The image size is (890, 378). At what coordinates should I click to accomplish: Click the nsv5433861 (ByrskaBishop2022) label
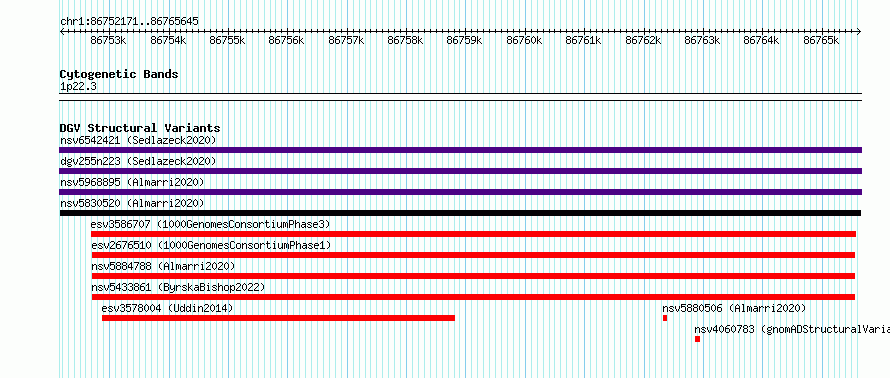pos(178,287)
